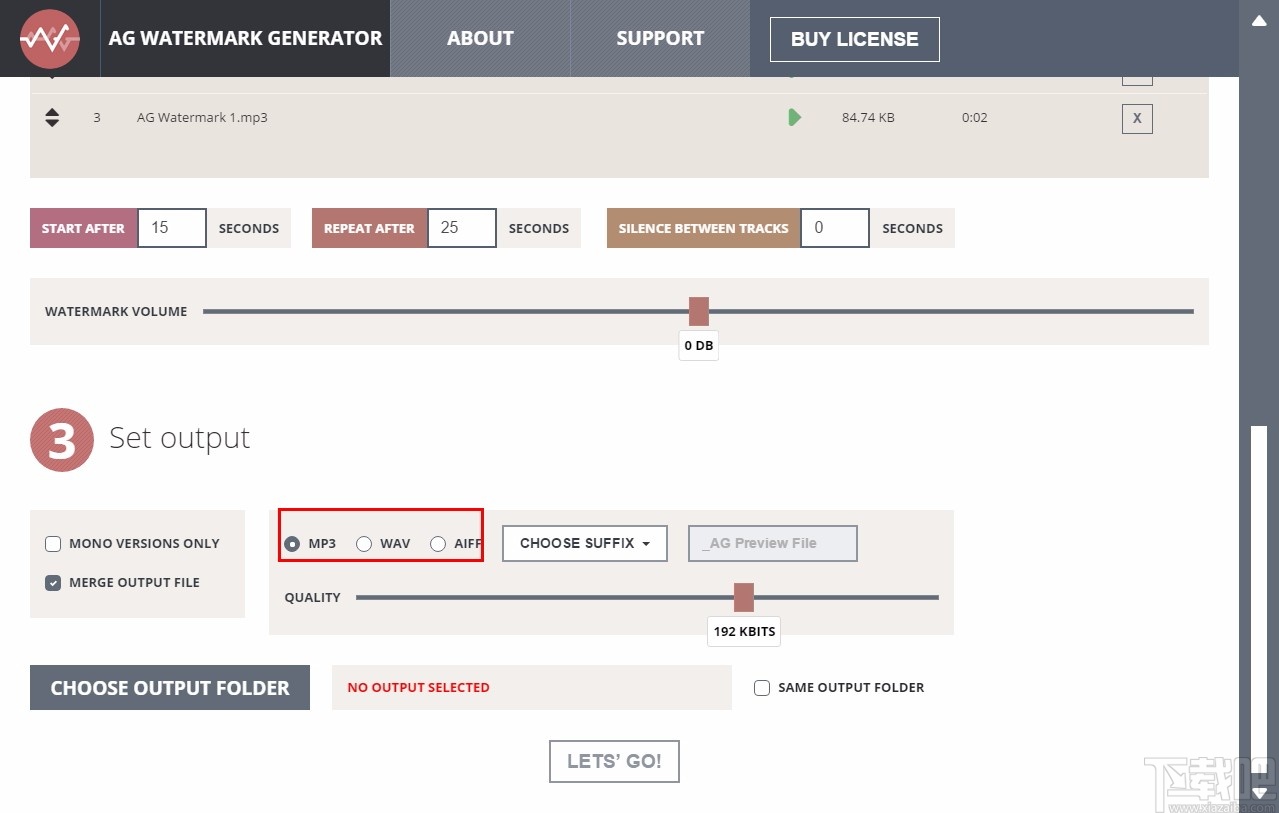Play the AG Watermark 1.mp3 track
The image size is (1279, 813).
pos(794,118)
